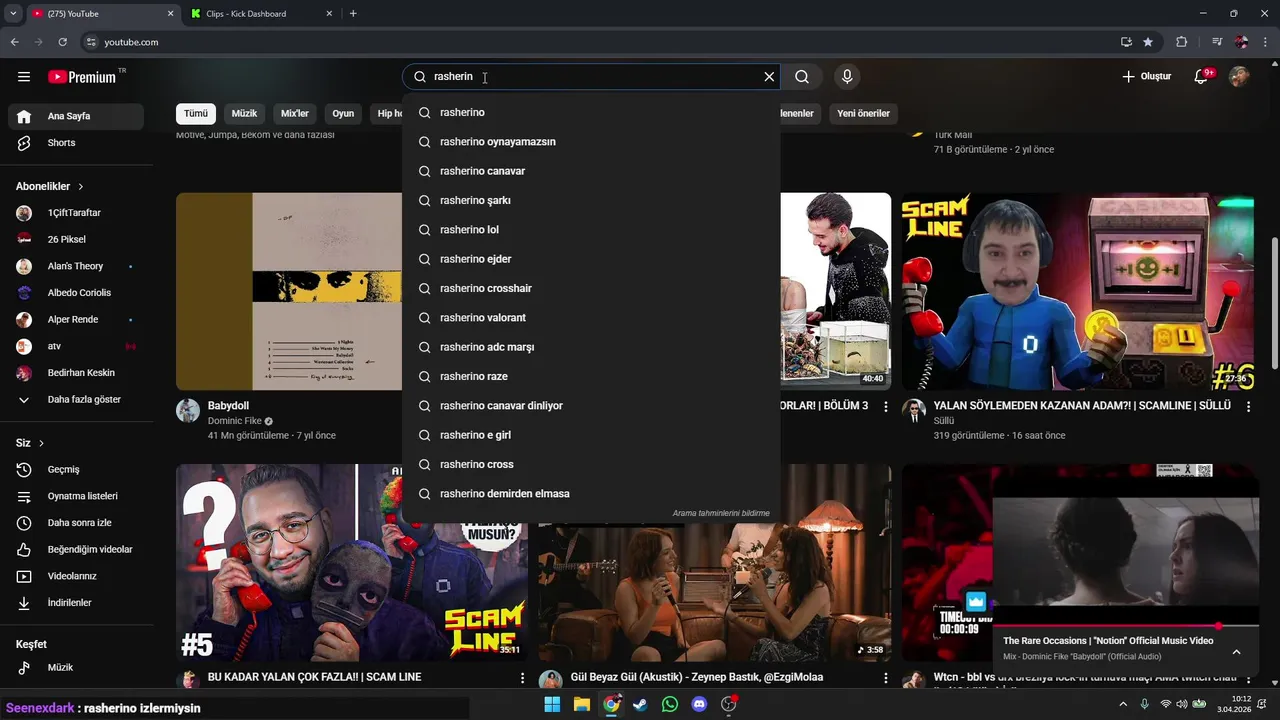Open the Bedirhan Keskin channel
The width and height of the screenshot is (1280, 720).
[x=76, y=373]
